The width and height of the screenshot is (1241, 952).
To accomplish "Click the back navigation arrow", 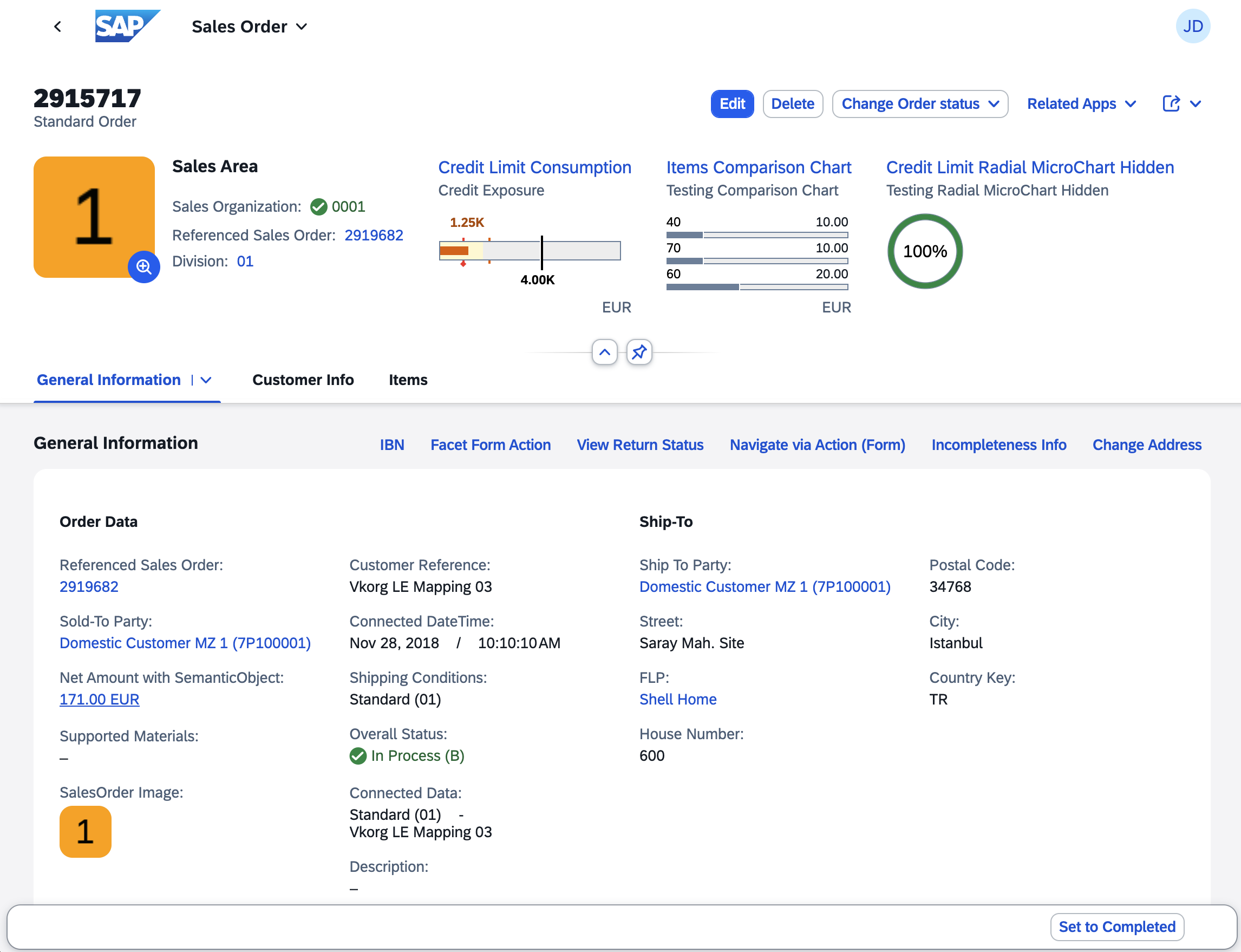I will pyautogui.click(x=57, y=27).
